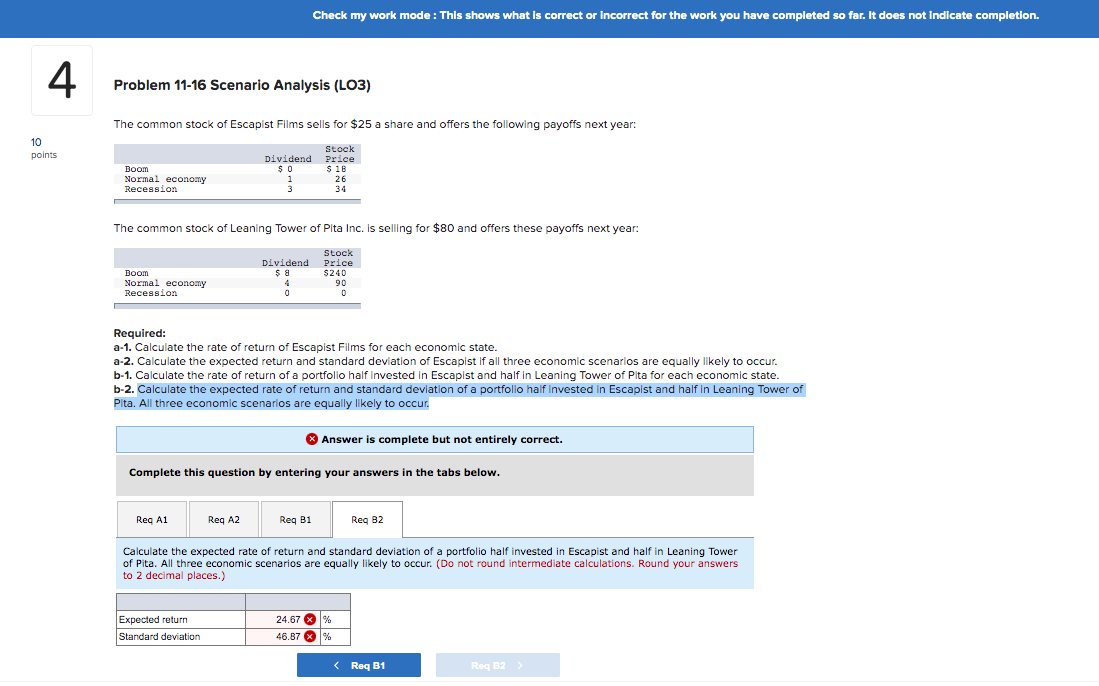Viewport: 1099px width, 686px height.
Task: Click the Standard deviation row label
Action: [162, 636]
